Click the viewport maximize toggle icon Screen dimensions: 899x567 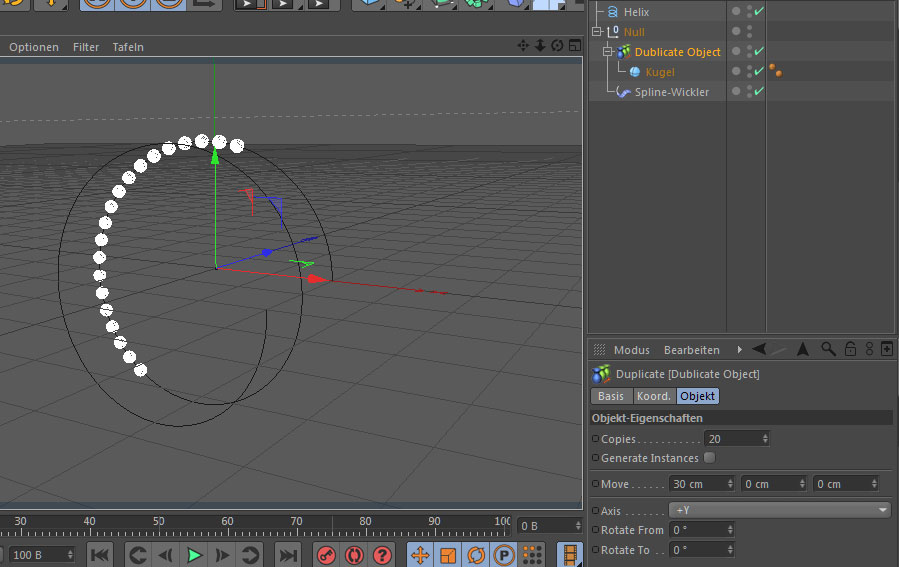[x=574, y=46]
